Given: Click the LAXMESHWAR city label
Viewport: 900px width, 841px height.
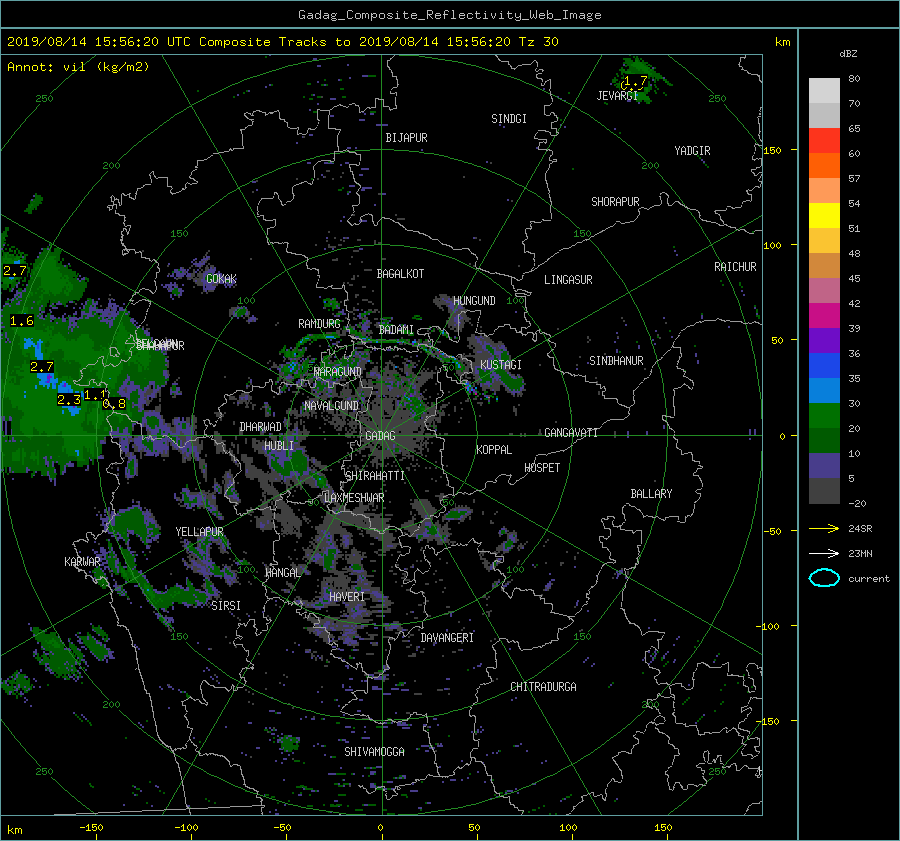Looking at the screenshot, I should 354,498.
